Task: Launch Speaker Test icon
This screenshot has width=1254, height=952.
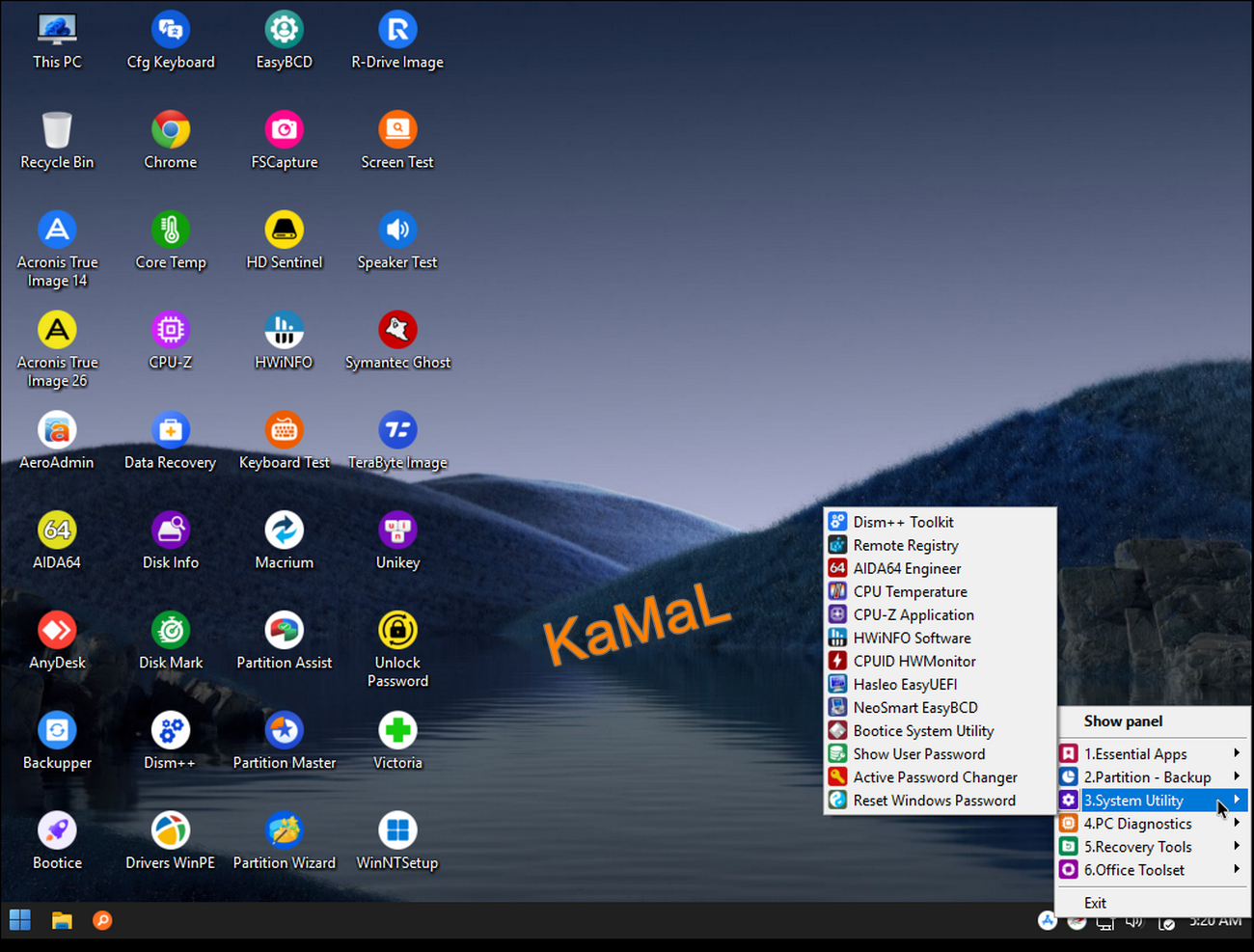Action: point(397,241)
